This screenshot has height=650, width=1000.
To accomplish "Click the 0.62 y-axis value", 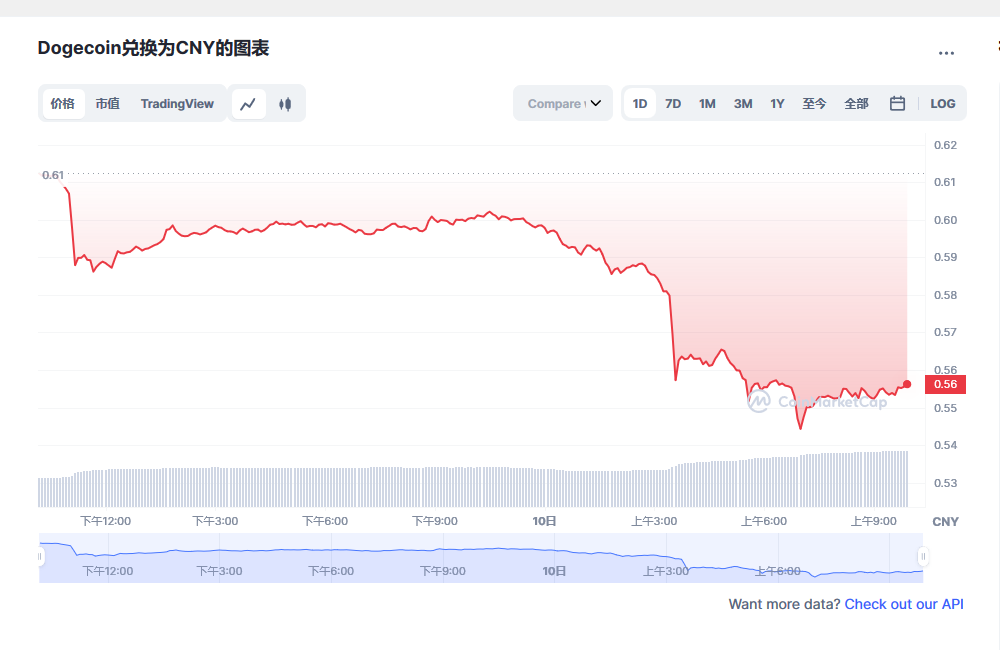I will 945,145.
